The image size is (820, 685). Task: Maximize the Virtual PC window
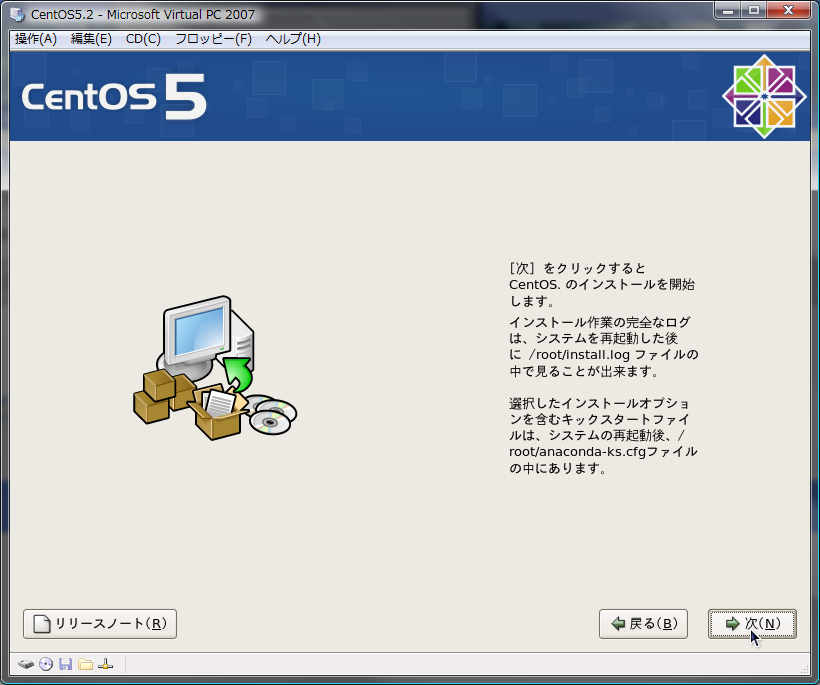[x=754, y=10]
